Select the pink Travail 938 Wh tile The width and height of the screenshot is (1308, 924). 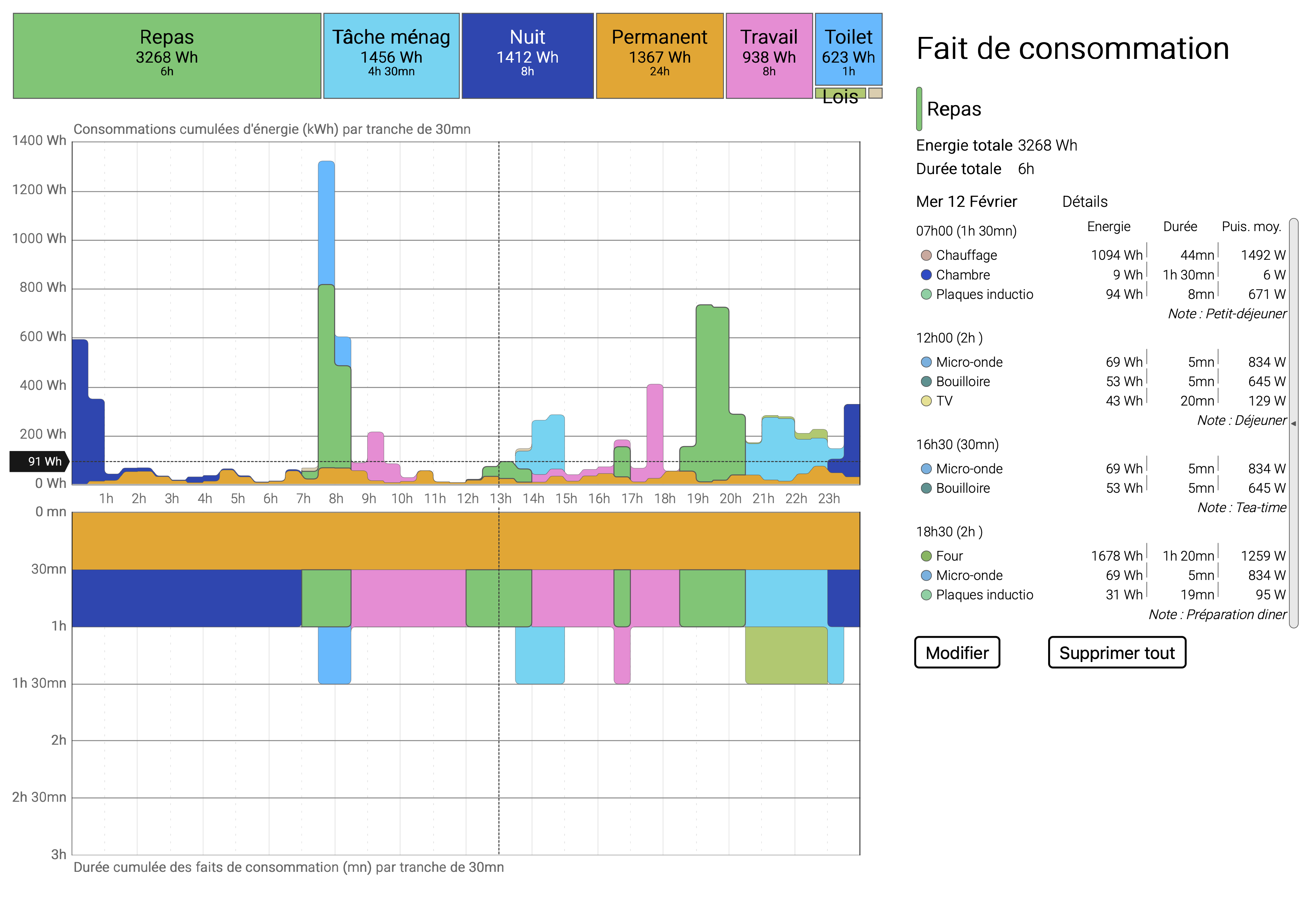click(x=768, y=56)
